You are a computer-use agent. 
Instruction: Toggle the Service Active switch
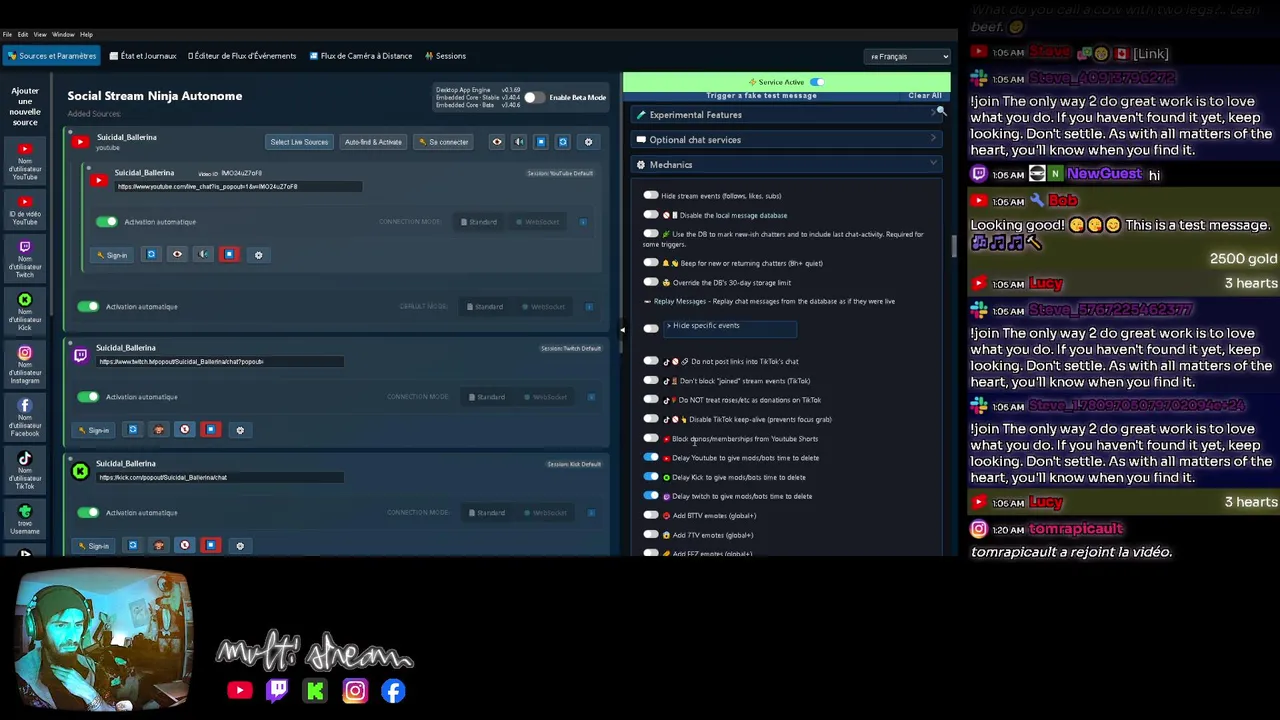(817, 82)
